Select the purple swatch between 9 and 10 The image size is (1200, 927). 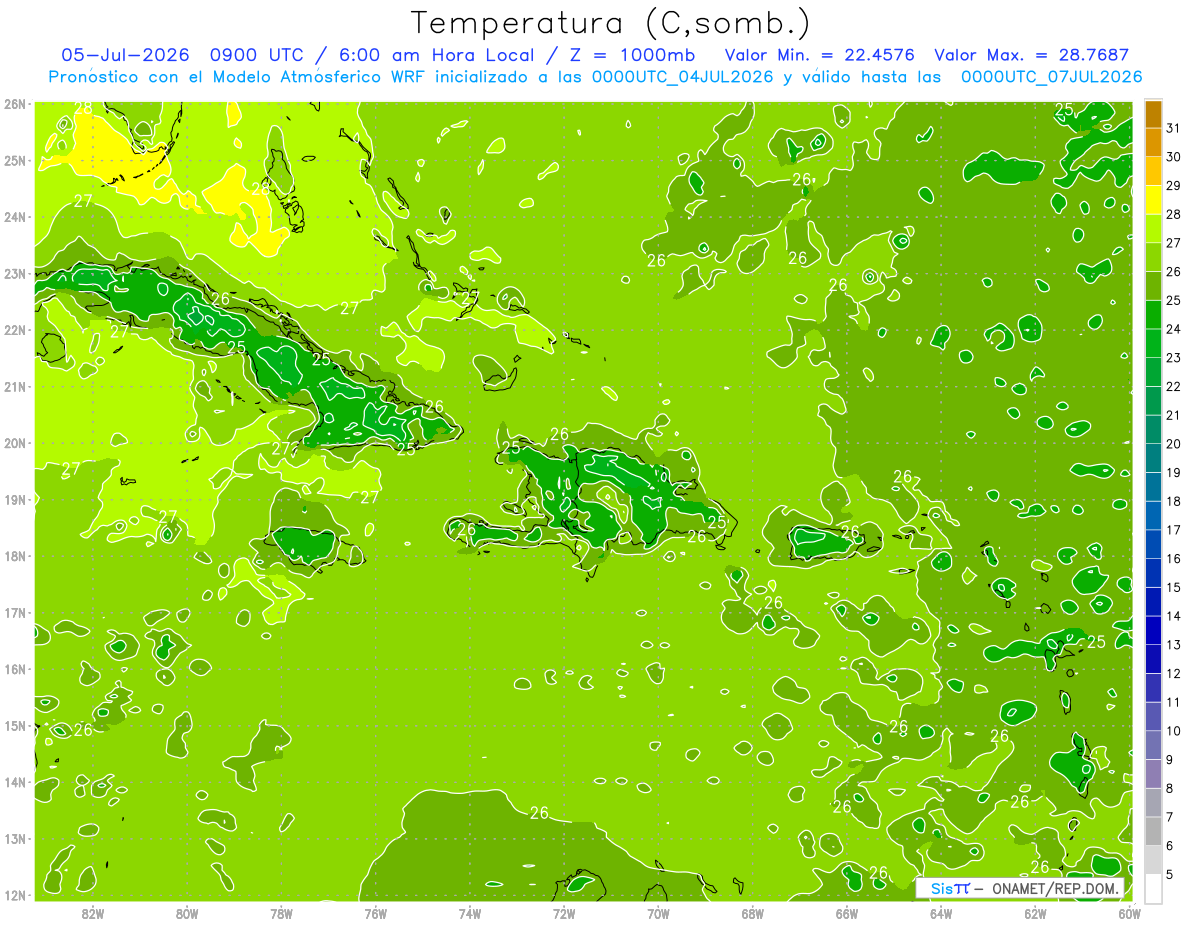click(x=1153, y=745)
